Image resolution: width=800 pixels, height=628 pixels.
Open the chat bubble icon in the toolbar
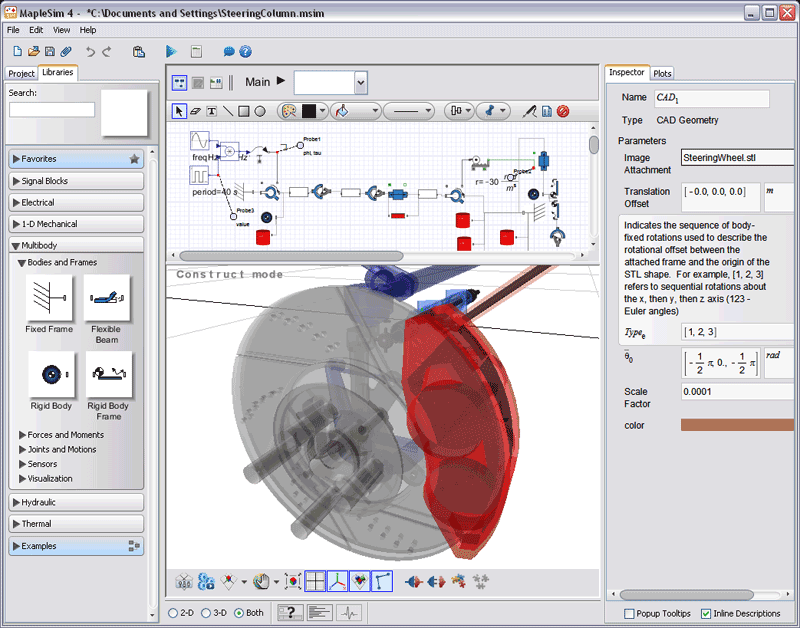point(229,52)
